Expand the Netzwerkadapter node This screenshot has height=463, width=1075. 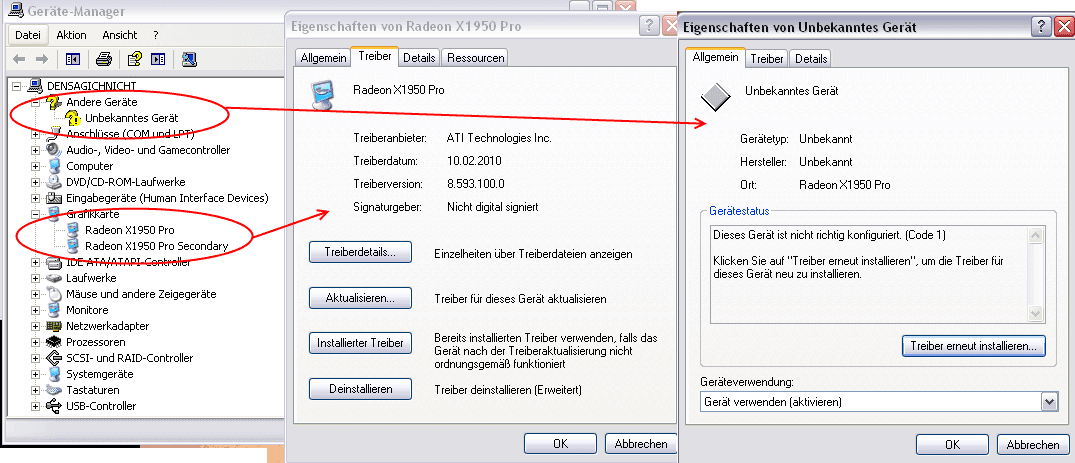36,326
